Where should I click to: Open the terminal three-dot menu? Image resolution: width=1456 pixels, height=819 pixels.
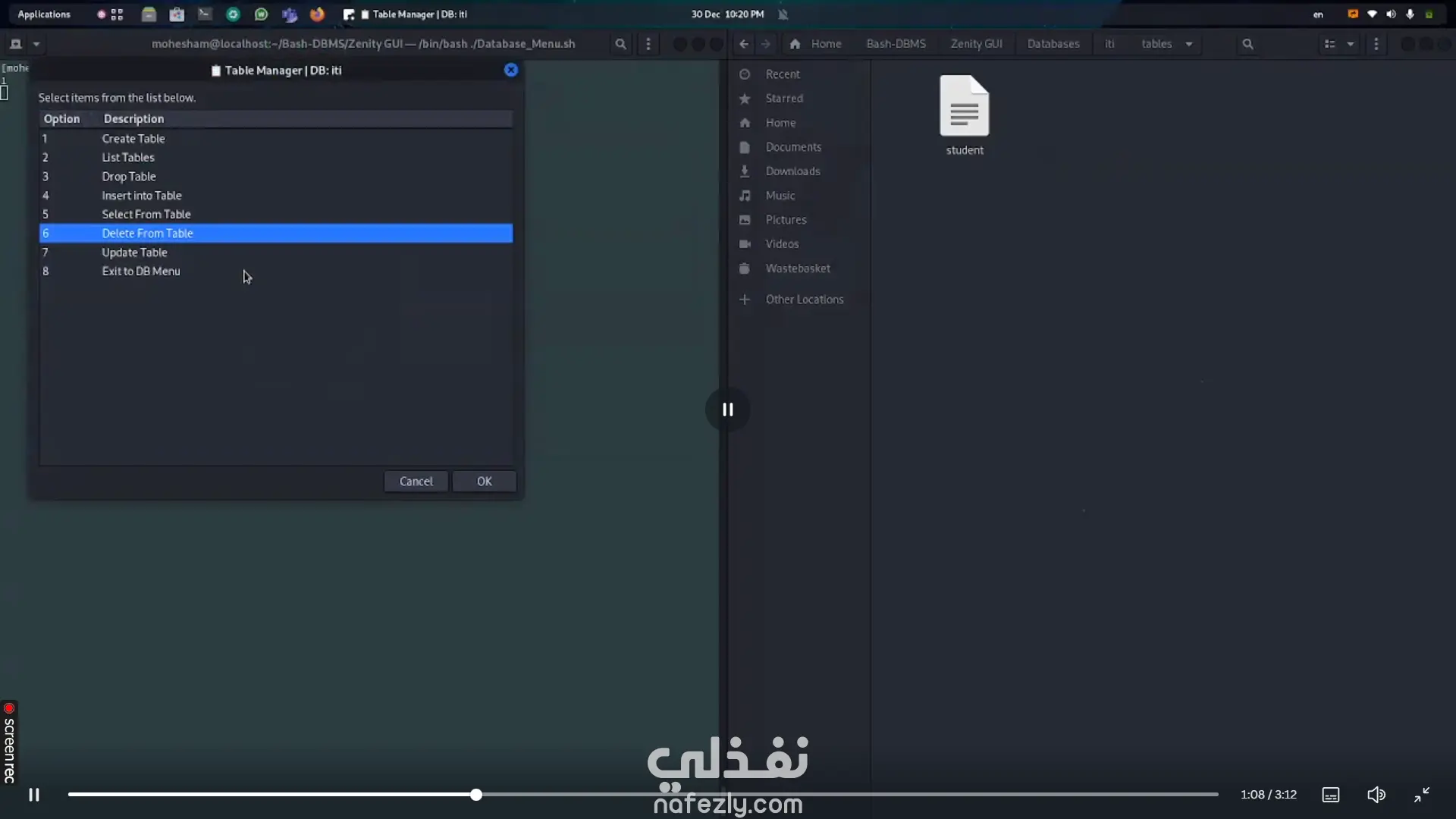(648, 44)
